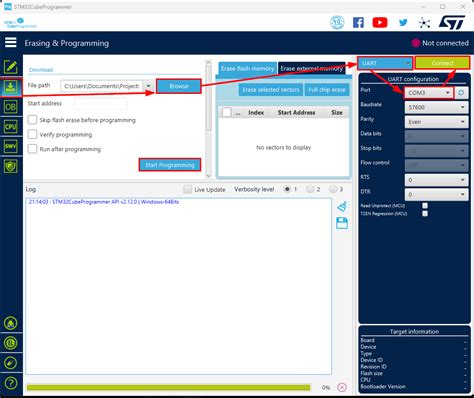
Task: Clear the log with broom icon
Action: click(x=342, y=206)
